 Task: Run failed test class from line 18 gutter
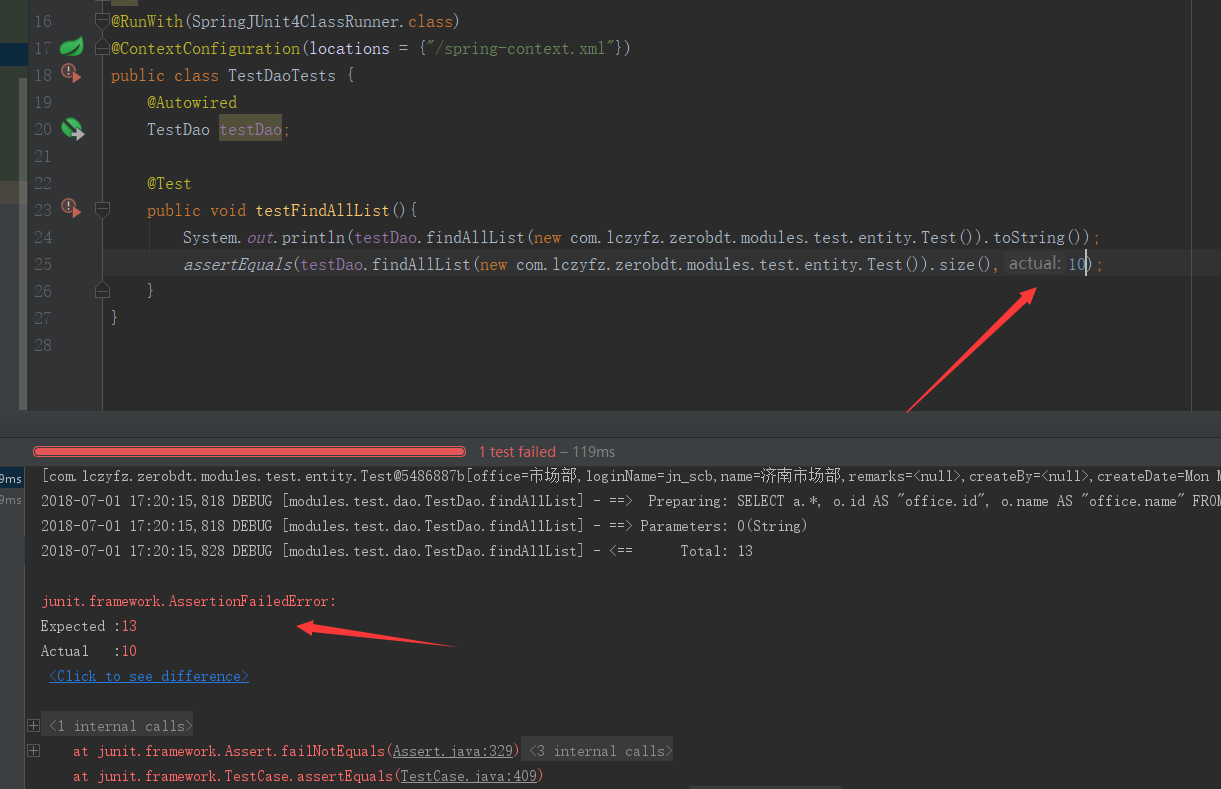point(71,73)
